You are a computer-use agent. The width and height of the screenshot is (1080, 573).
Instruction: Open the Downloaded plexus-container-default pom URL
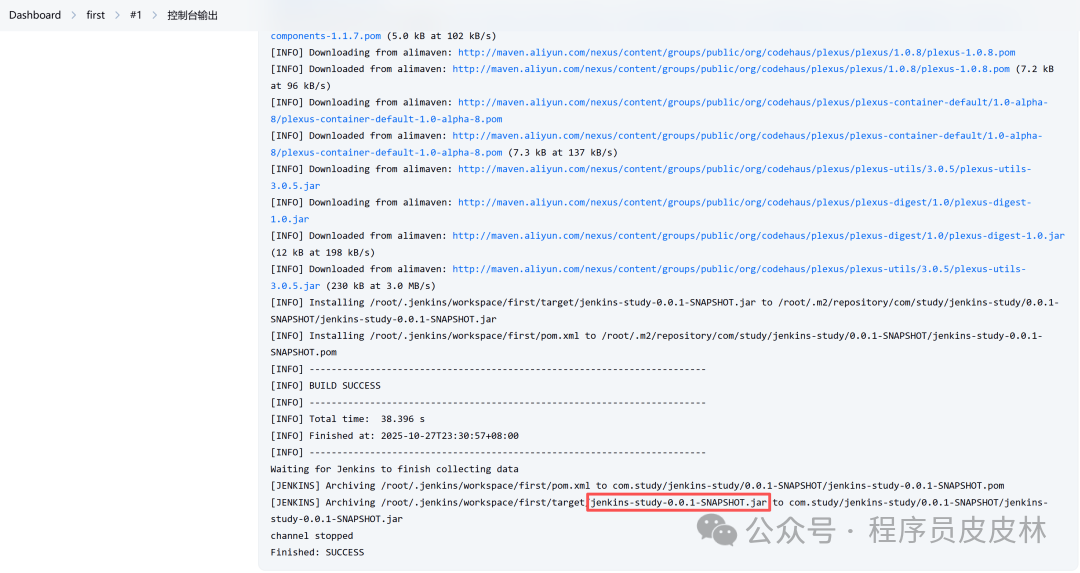pyautogui.click(x=656, y=144)
